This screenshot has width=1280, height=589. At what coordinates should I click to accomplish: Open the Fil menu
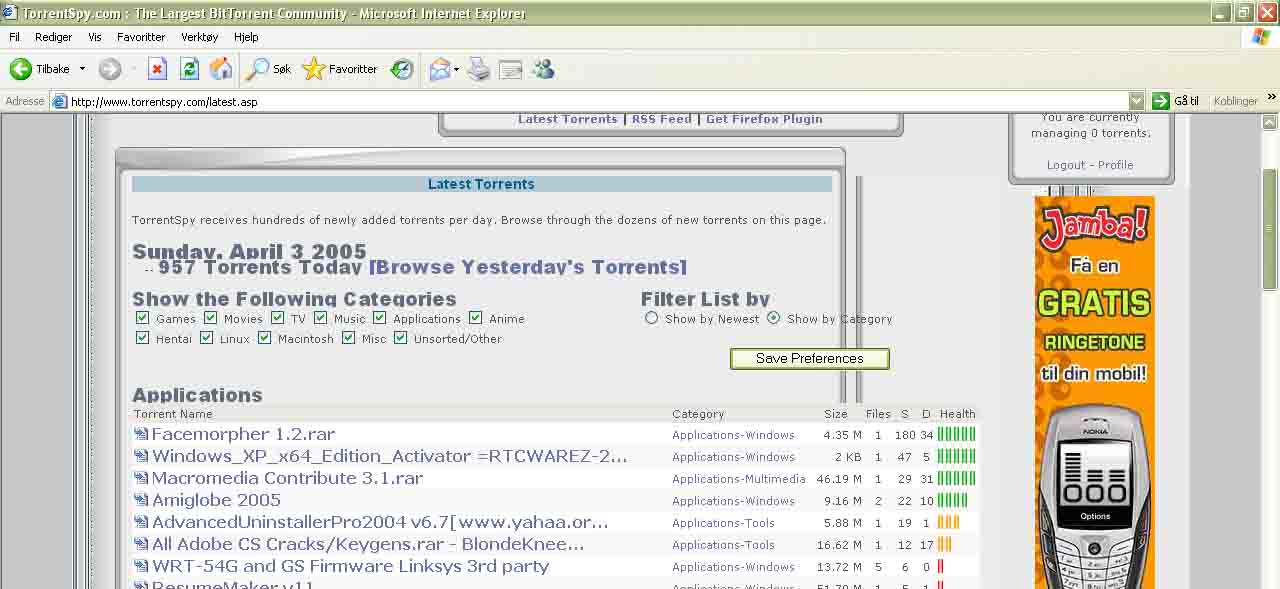(x=14, y=37)
